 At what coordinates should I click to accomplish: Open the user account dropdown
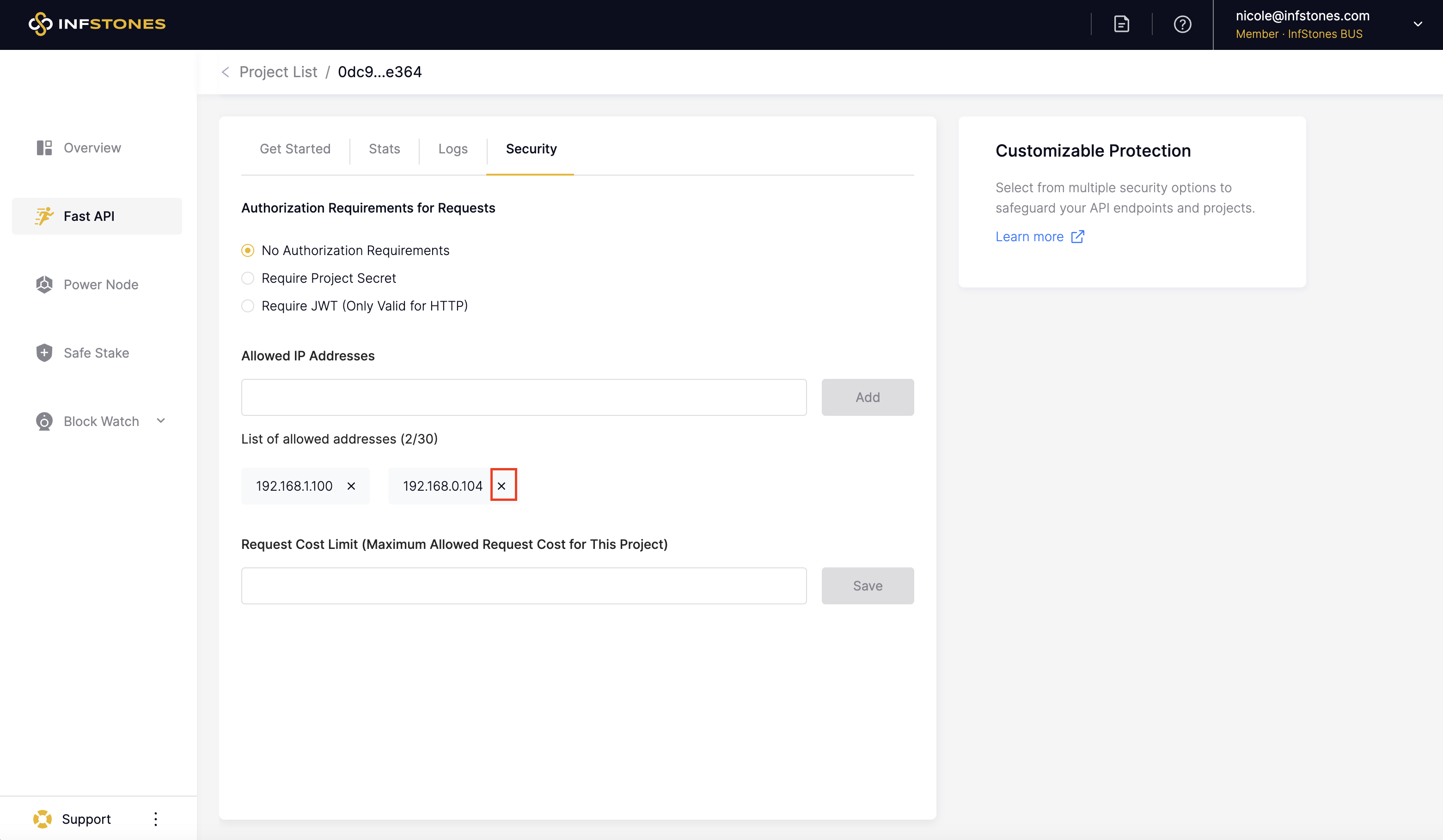[x=1417, y=24]
